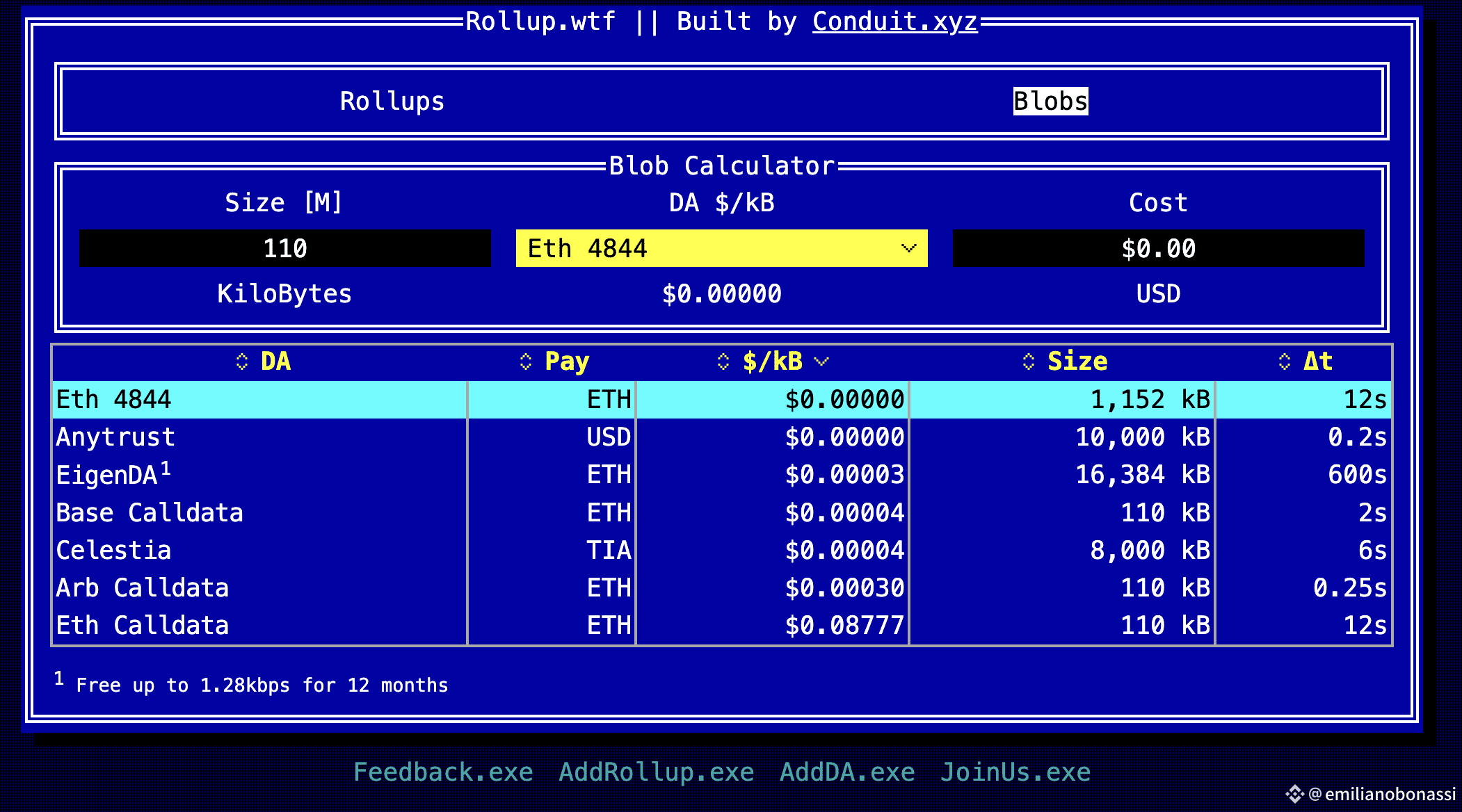Select the Eth Calldata row
The width and height of the screenshot is (1462, 812).
722,626
